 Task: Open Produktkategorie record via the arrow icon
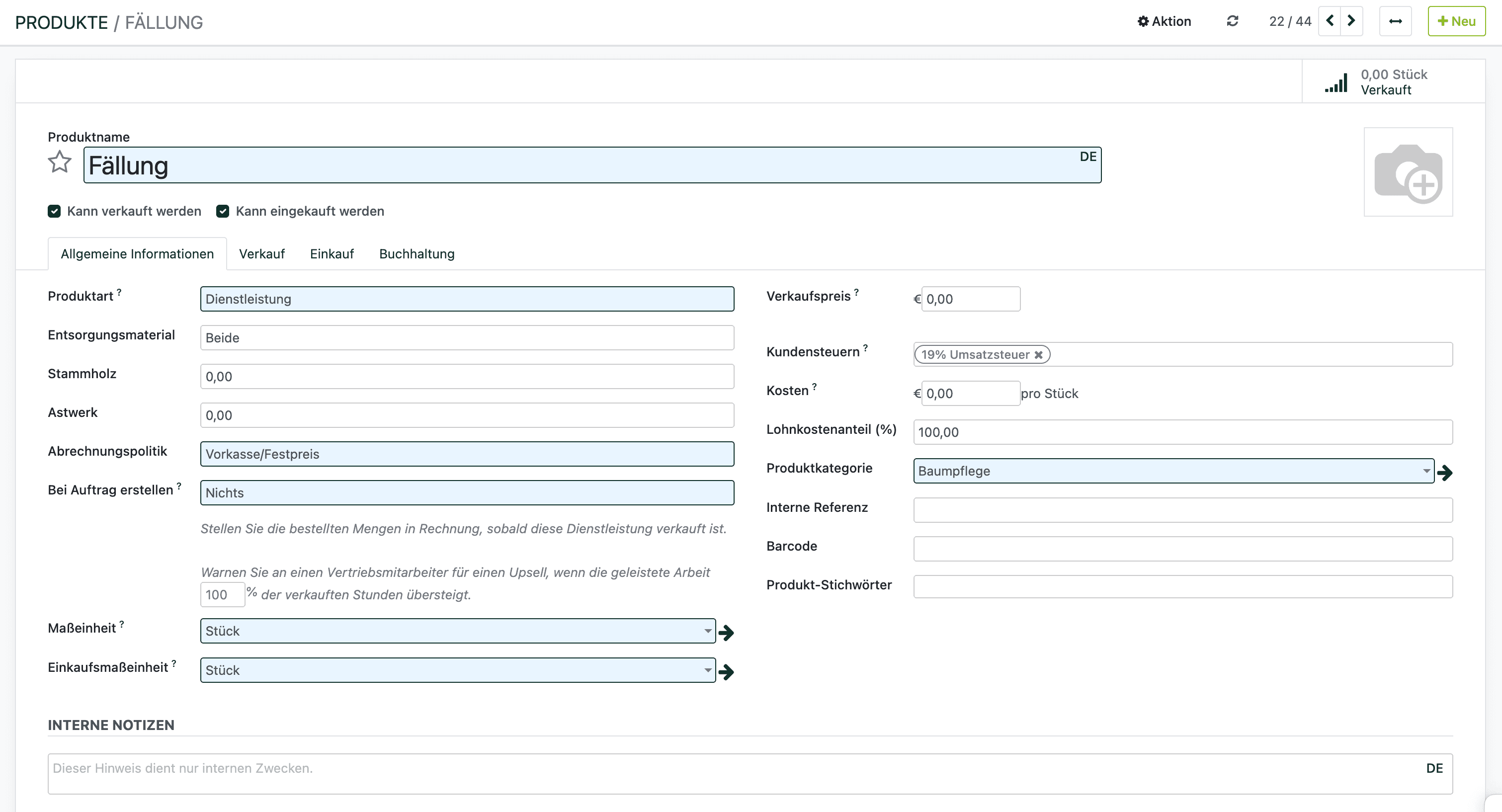click(x=1445, y=472)
